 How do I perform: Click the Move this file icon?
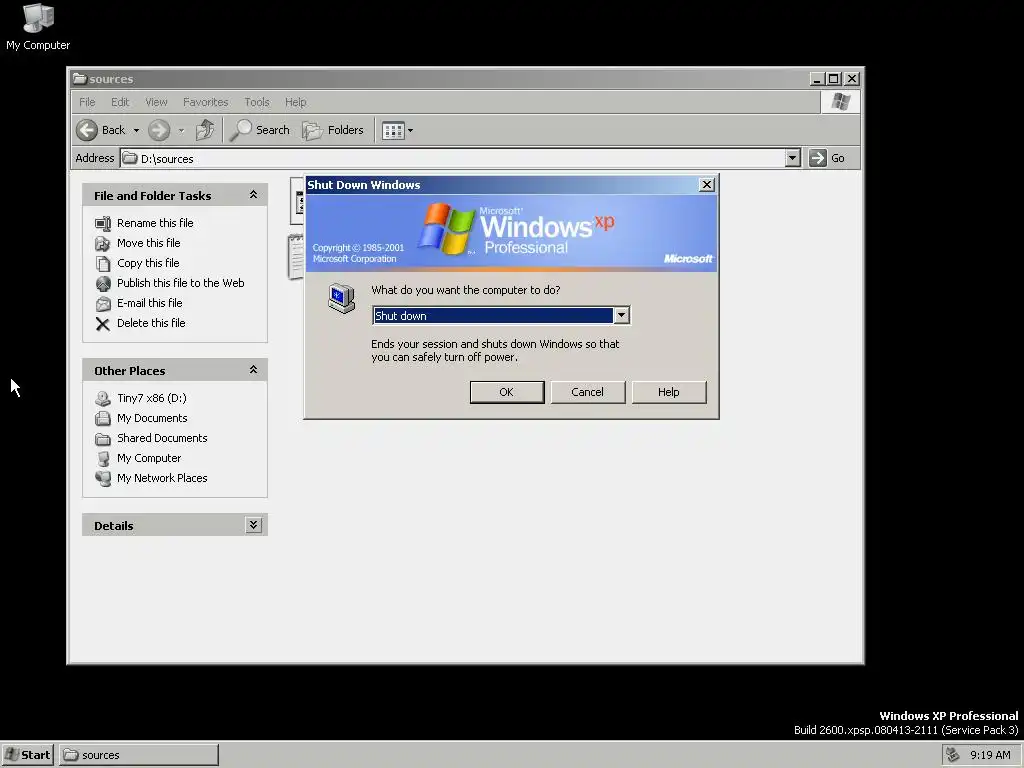coord(103,244)
